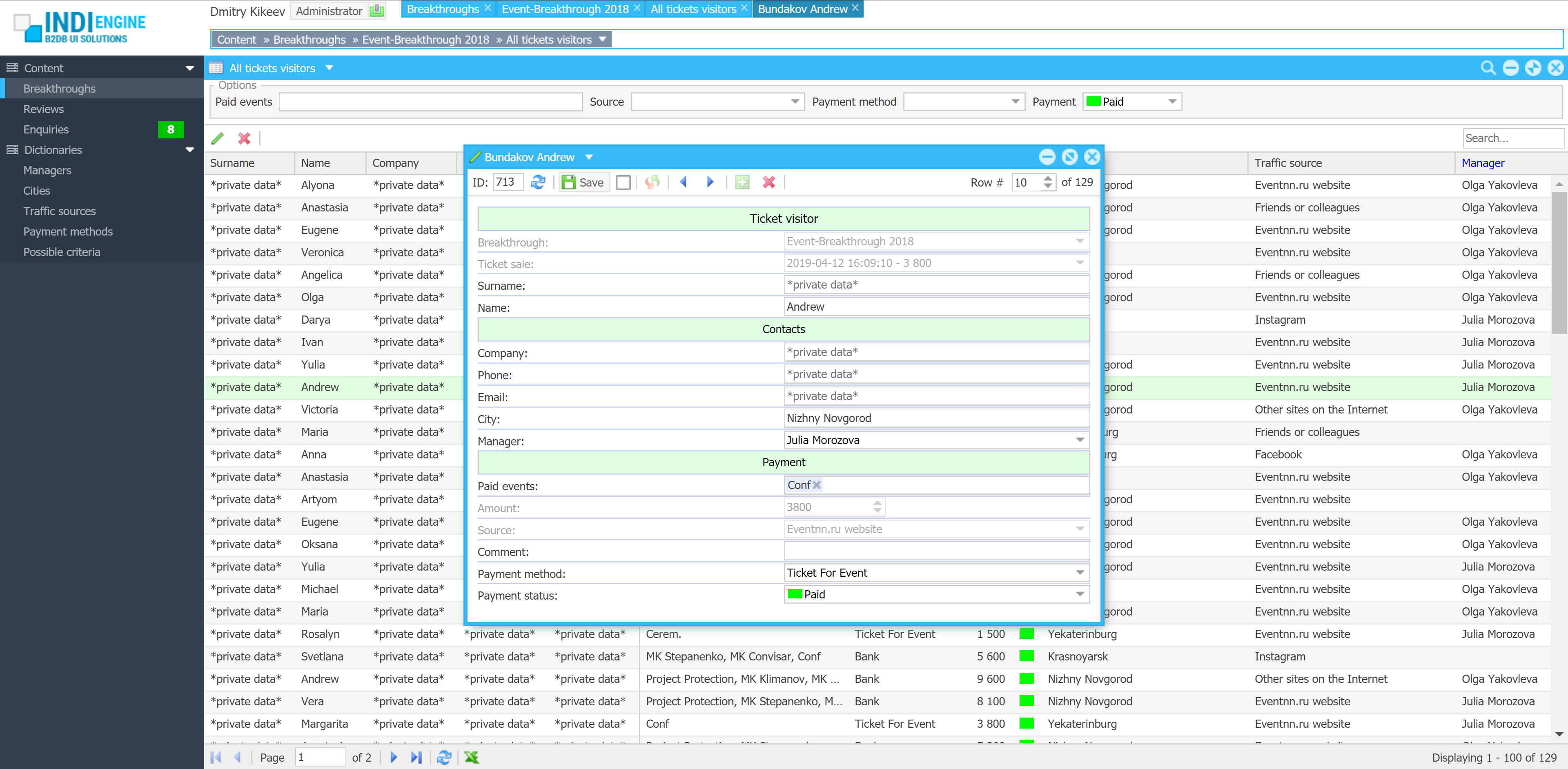
Task: Go to last page in grid pager
Action: (x=416, y=757)
